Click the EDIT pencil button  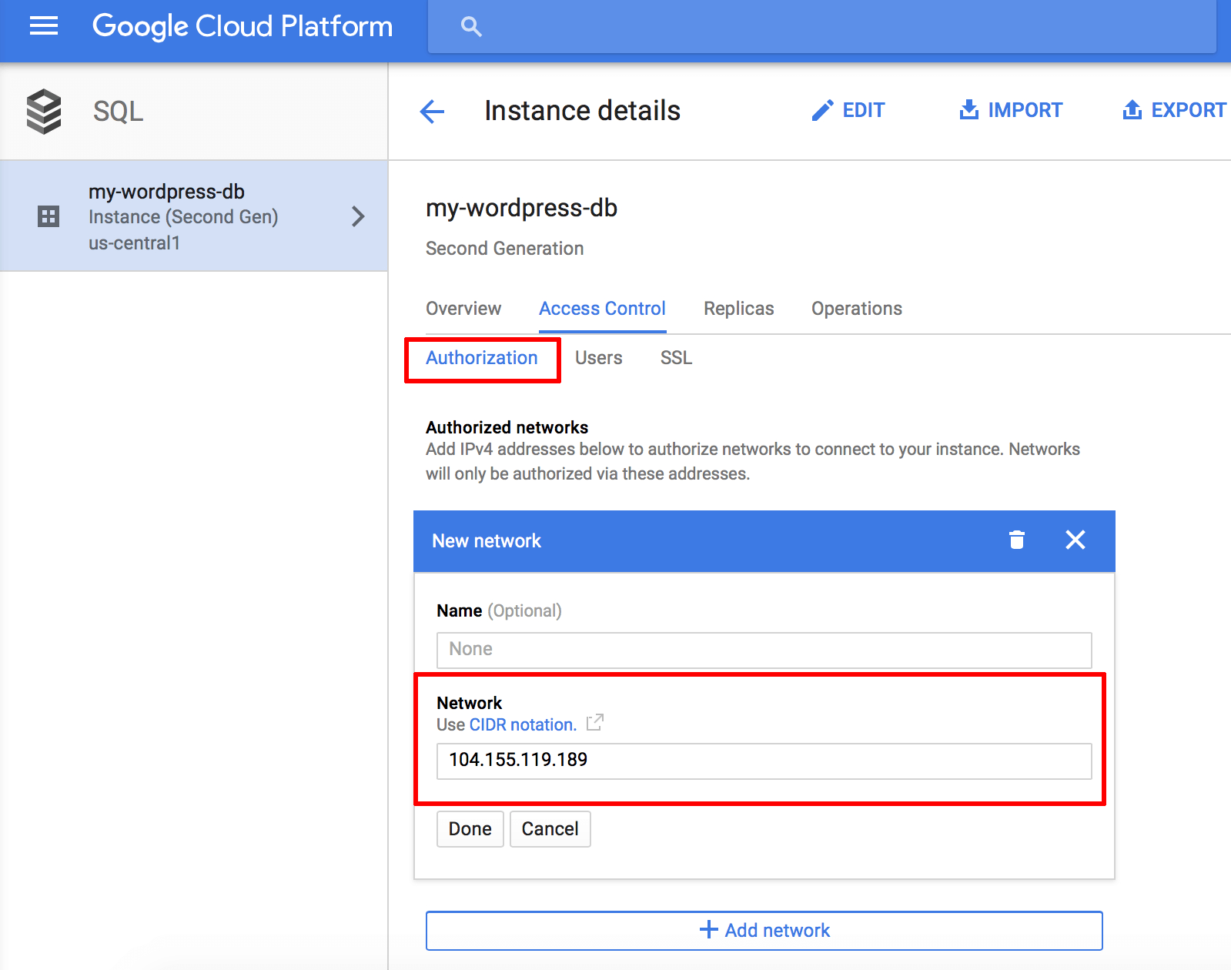[848, 110]
